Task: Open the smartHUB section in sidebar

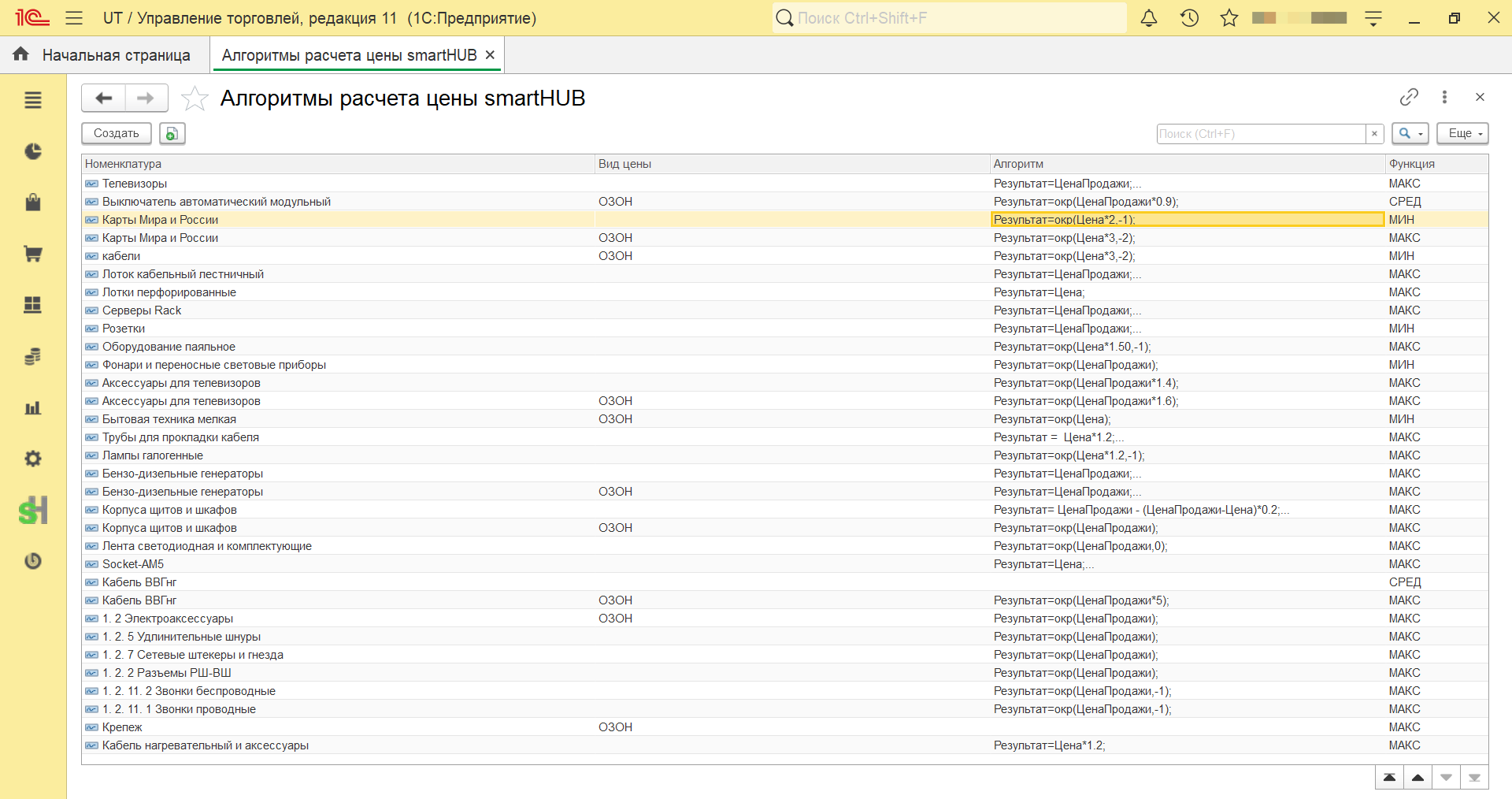Action: (x=32, y=510)
